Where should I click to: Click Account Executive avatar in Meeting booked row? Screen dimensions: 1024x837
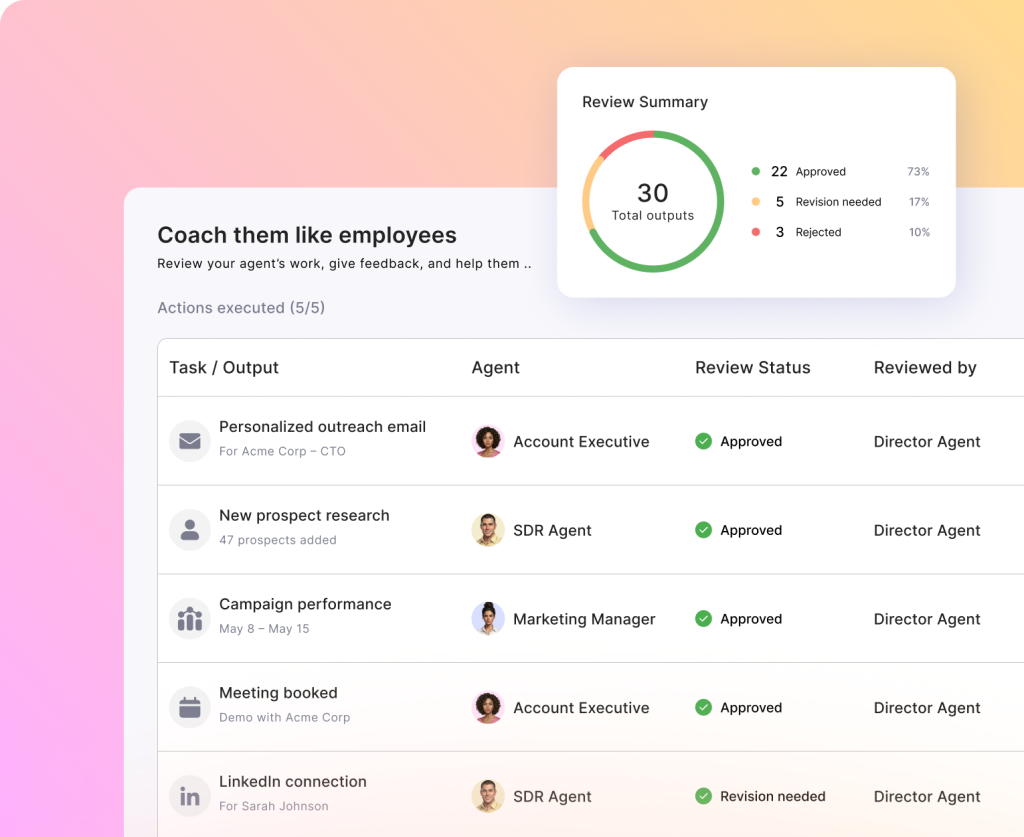click(488, 708)
